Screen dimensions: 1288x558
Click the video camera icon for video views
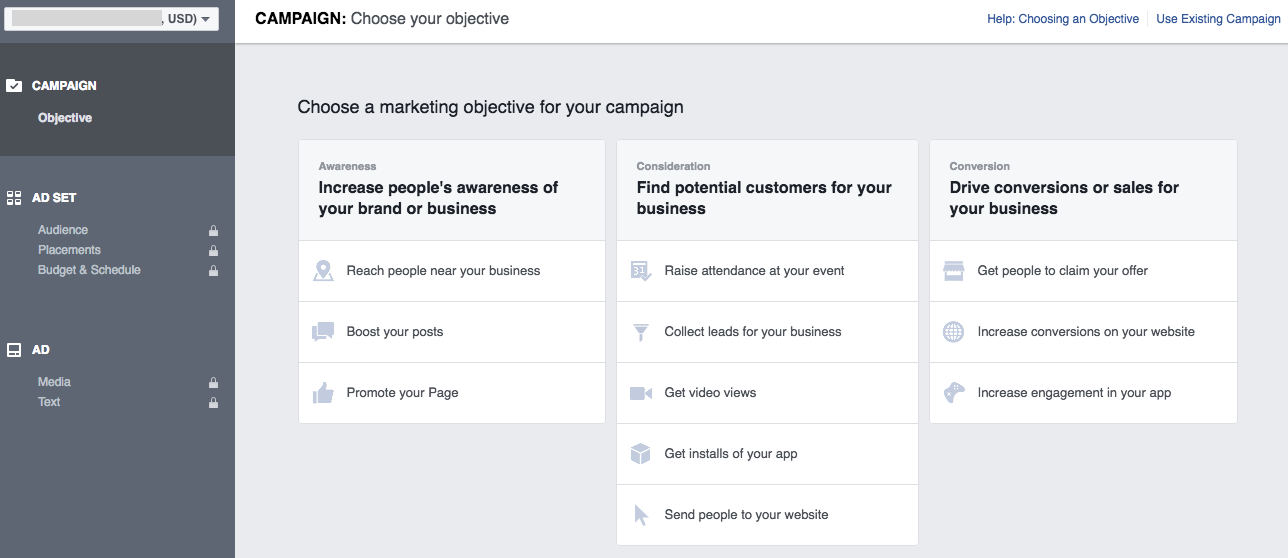pos(641,393)
